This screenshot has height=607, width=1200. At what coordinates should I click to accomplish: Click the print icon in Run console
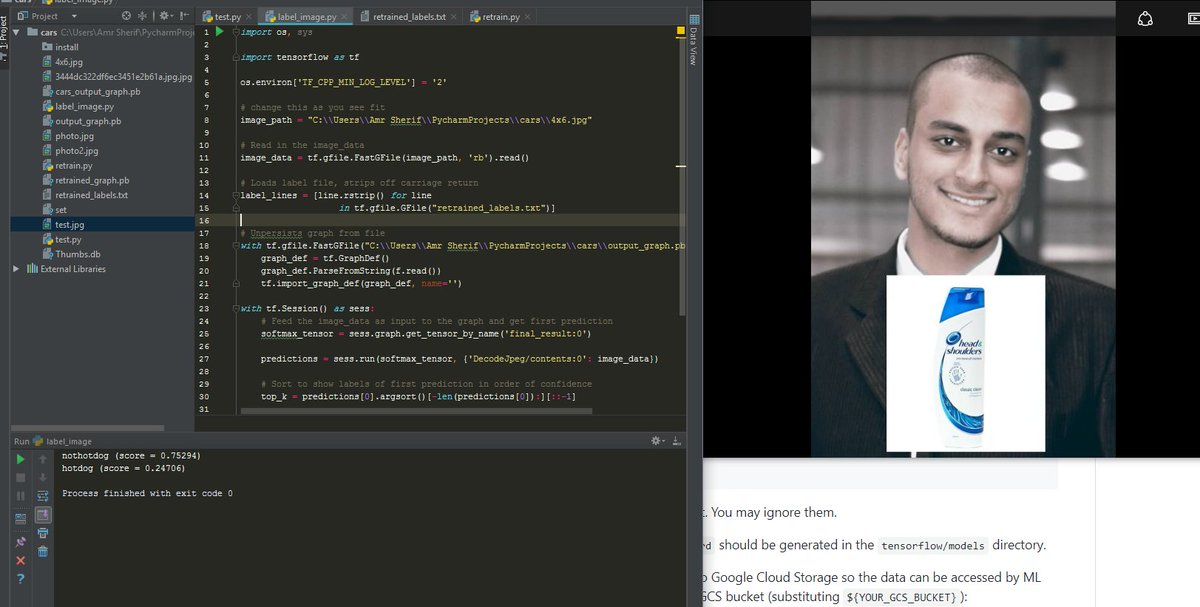43,532
